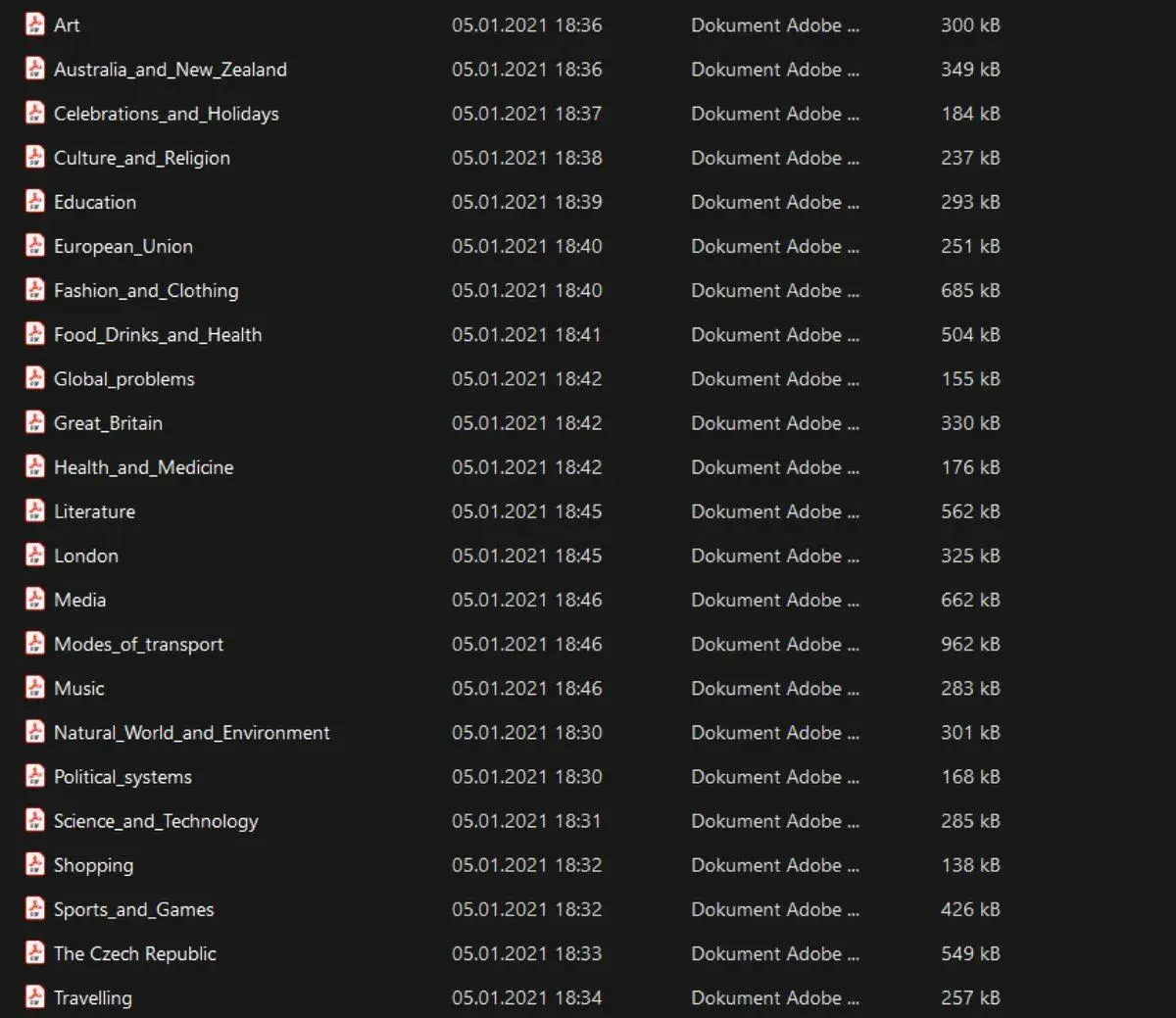Click the 184 kB file size
Image resolution: width=1176 pixels, height=1018 pixels.
970,113
